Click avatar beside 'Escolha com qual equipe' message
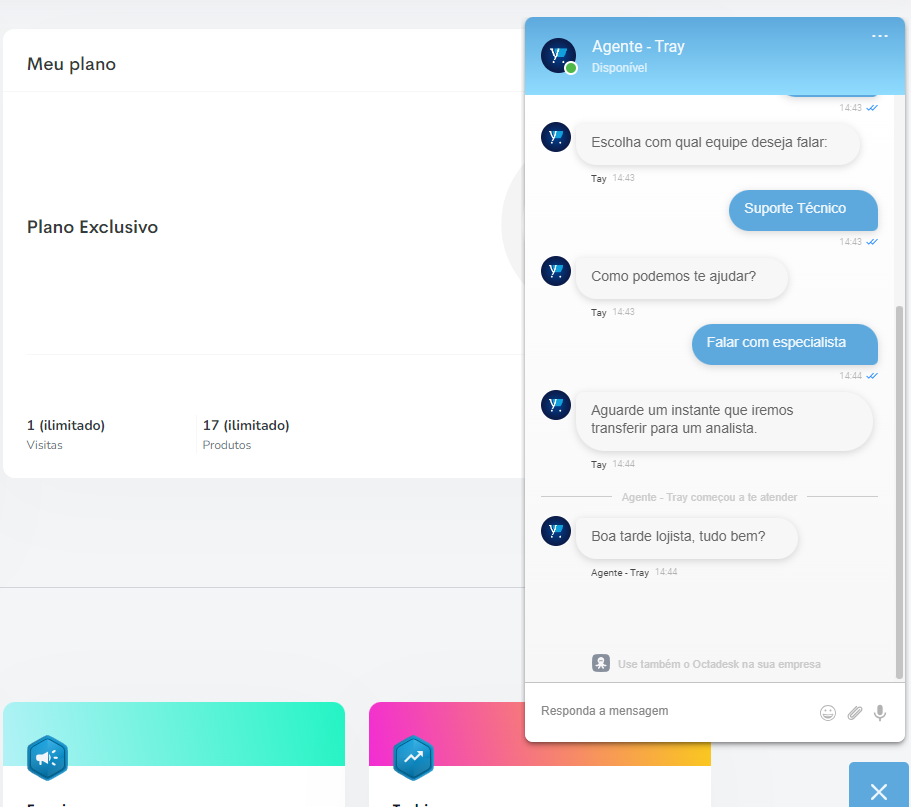 [556, 137]
